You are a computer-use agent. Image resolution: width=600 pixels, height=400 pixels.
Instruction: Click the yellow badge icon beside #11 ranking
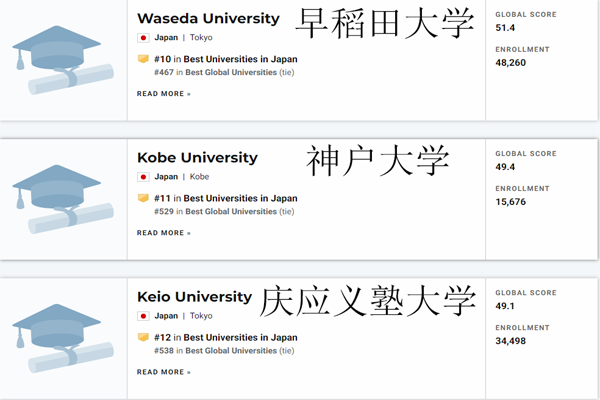coord(143,198)
